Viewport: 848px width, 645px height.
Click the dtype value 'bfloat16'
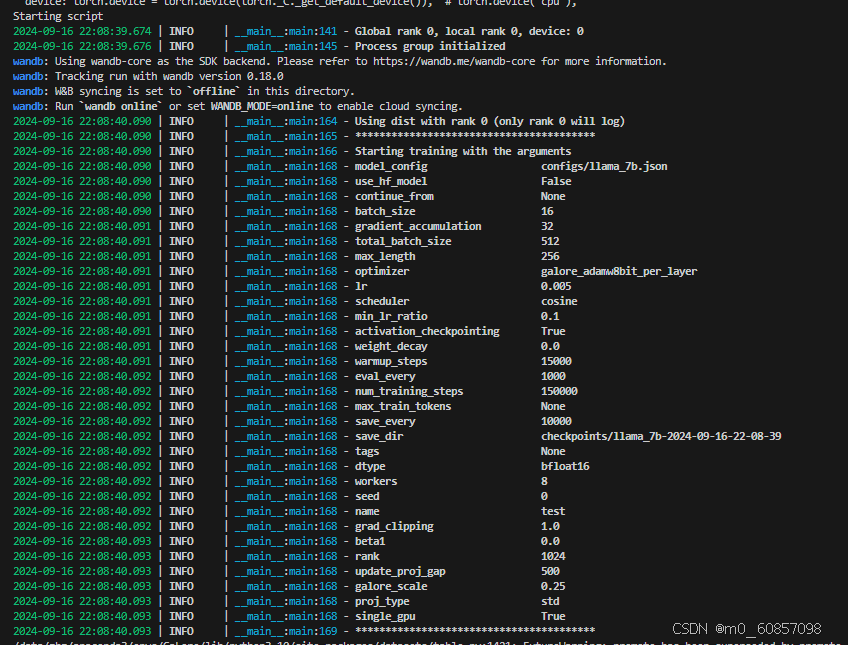click(x=565, y=467)
